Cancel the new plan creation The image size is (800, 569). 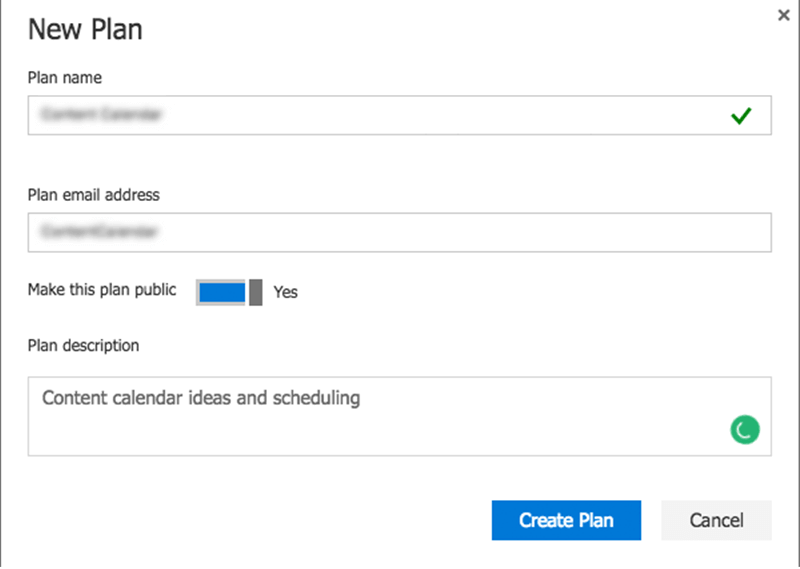(x=716, y=520)
